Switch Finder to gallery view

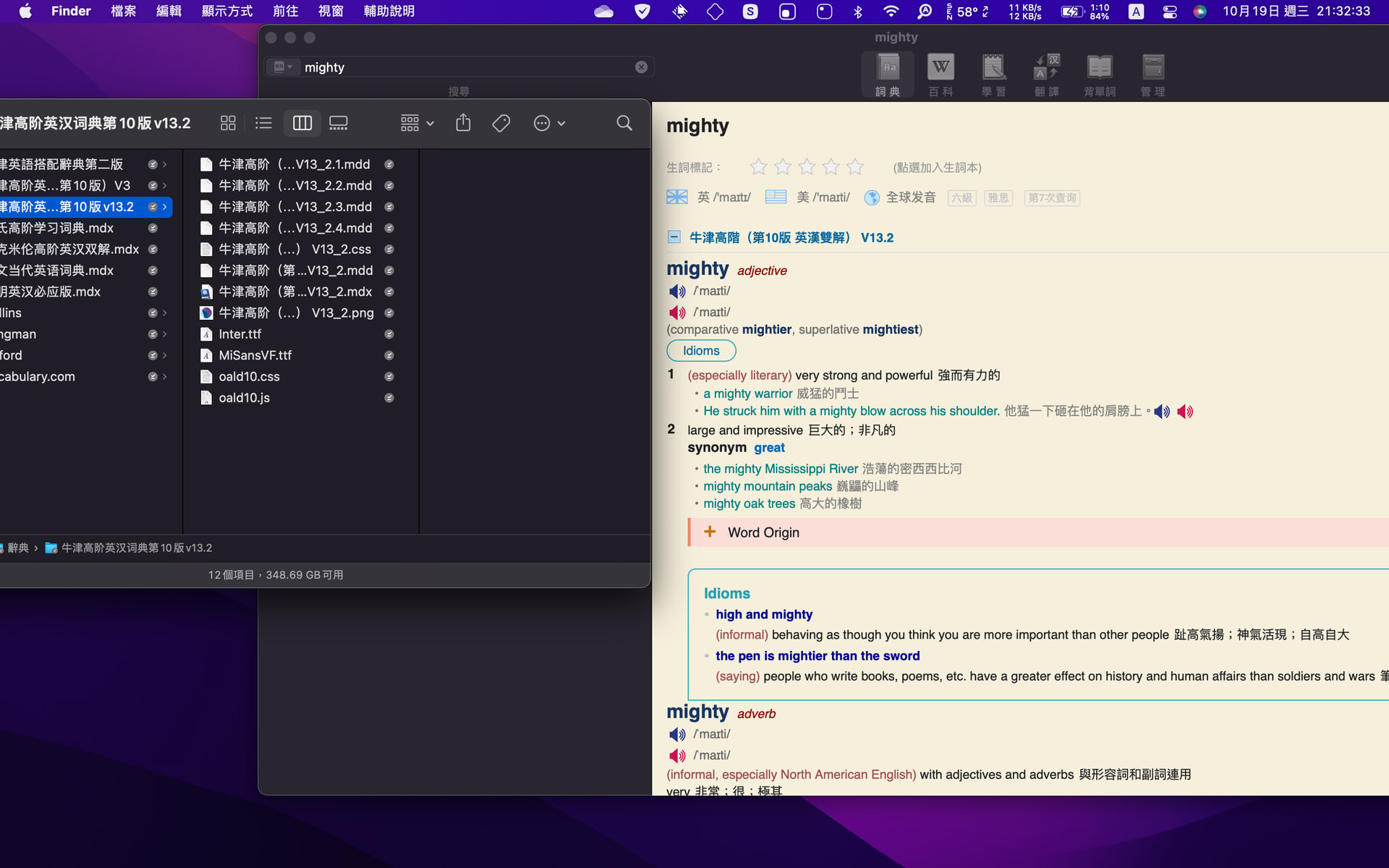click(339, 123)
